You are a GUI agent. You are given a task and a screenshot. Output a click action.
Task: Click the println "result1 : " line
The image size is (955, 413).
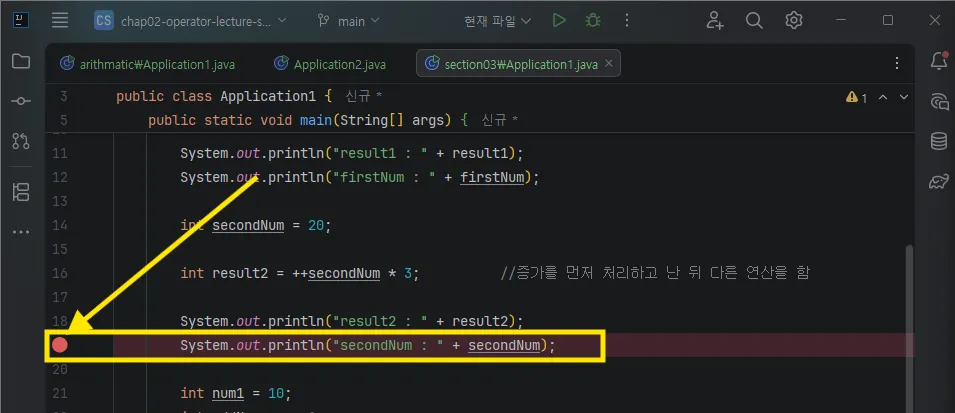click(x=351, y=154)
